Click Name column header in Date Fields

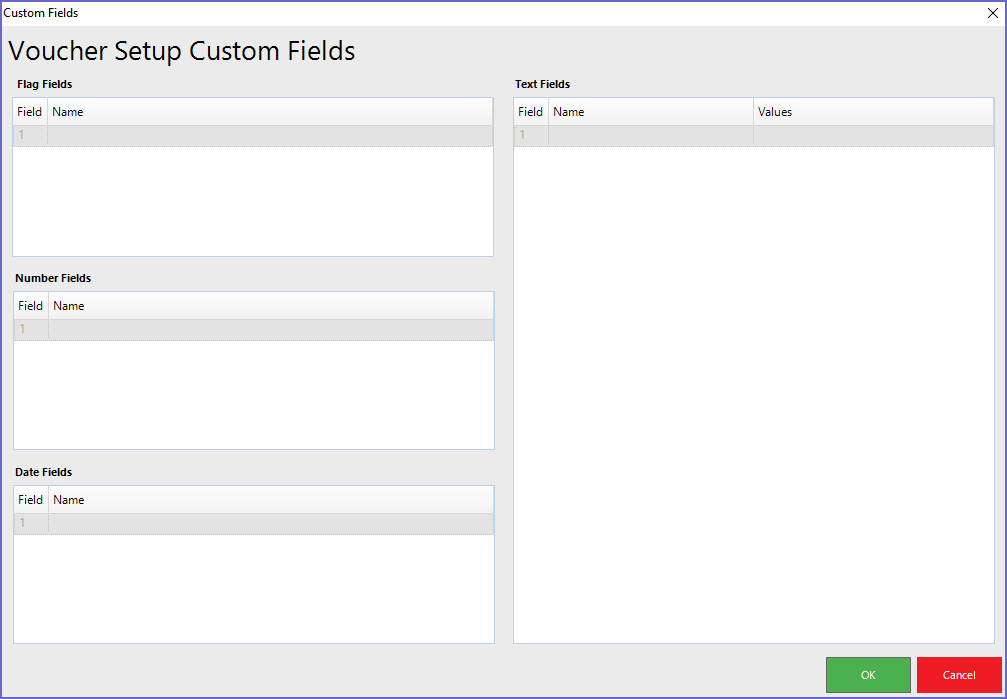point(270,500)
